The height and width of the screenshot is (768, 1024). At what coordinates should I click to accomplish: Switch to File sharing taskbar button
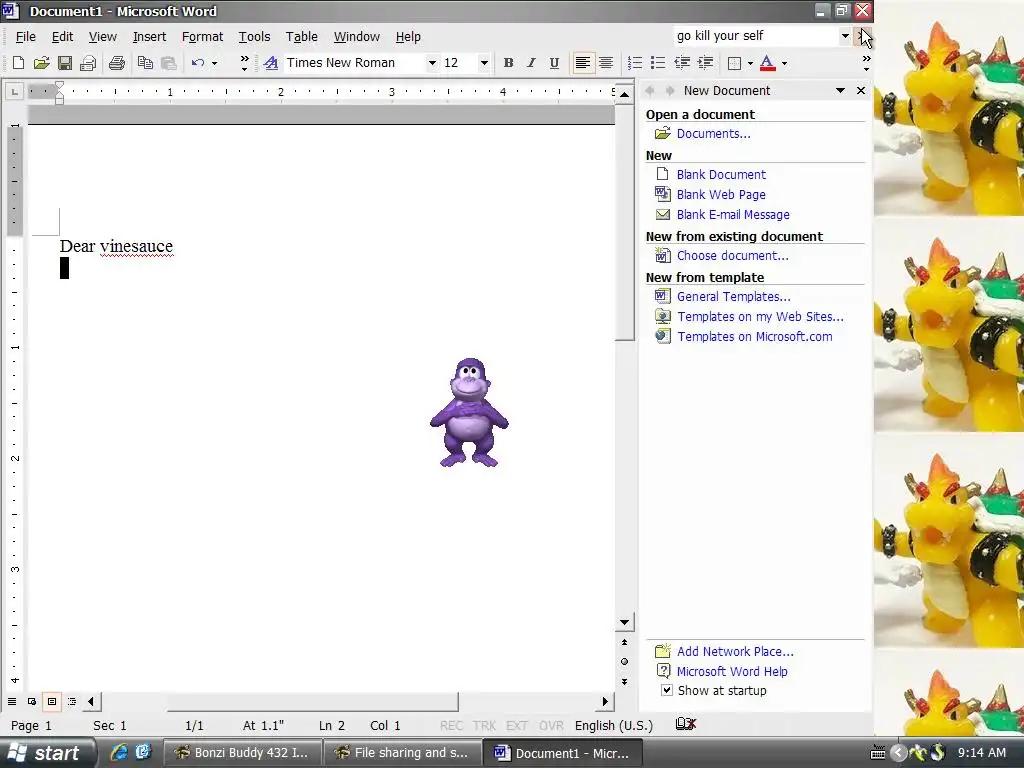click(402, 752)
